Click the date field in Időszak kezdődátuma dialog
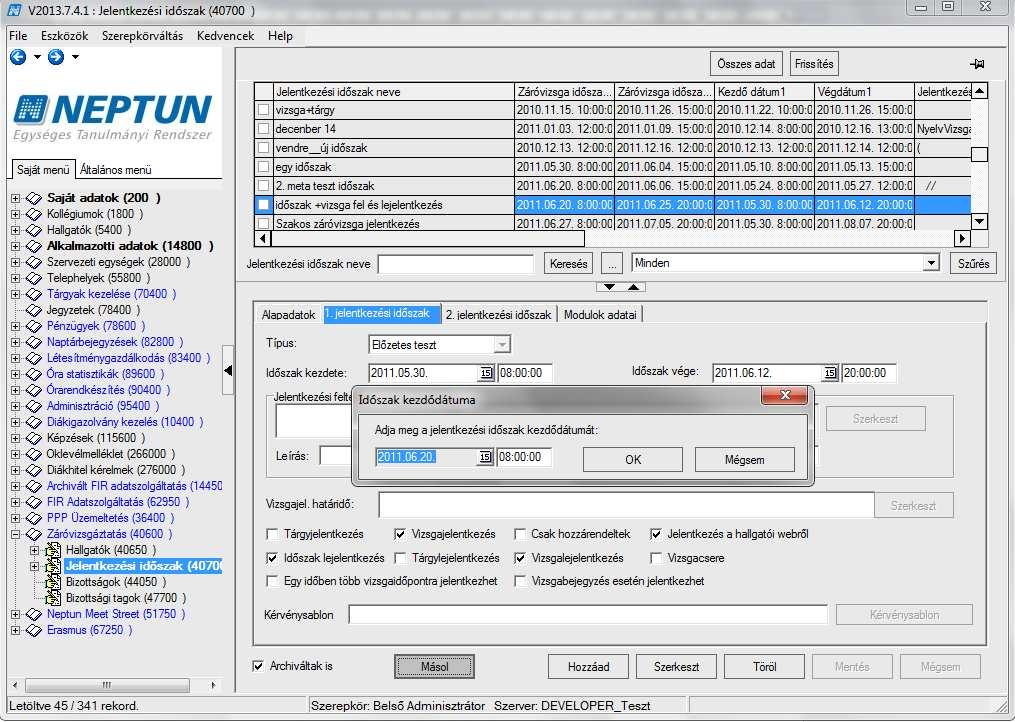Viewport: 1015px width, 722px height. click(x=427, y=457)
